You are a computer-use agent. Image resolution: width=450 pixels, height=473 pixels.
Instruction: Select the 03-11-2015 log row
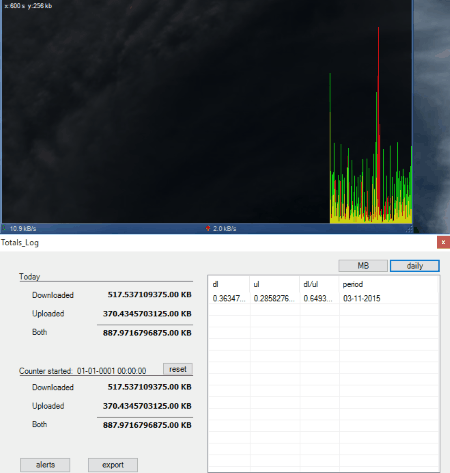[323, 298]
